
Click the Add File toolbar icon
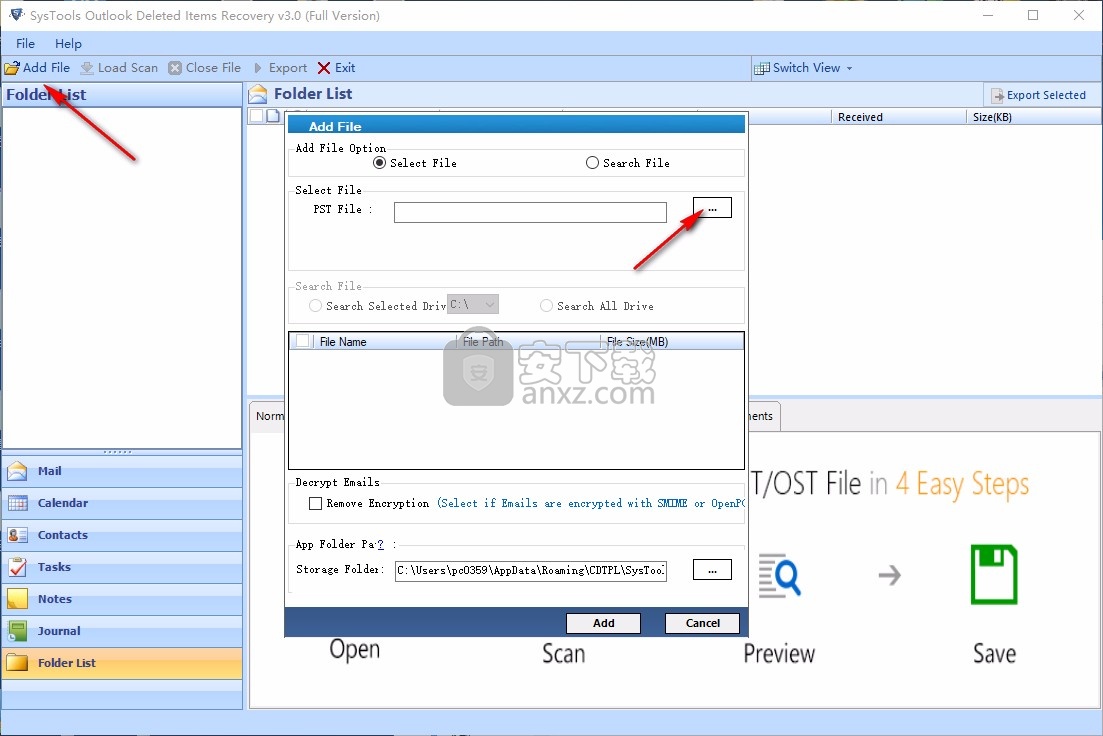point(12,68)
